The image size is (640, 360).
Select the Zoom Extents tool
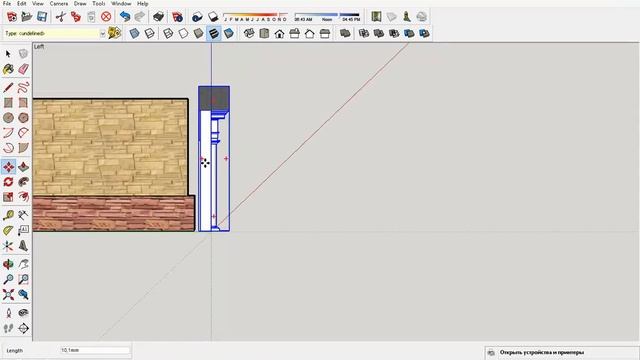pos(8,294)
